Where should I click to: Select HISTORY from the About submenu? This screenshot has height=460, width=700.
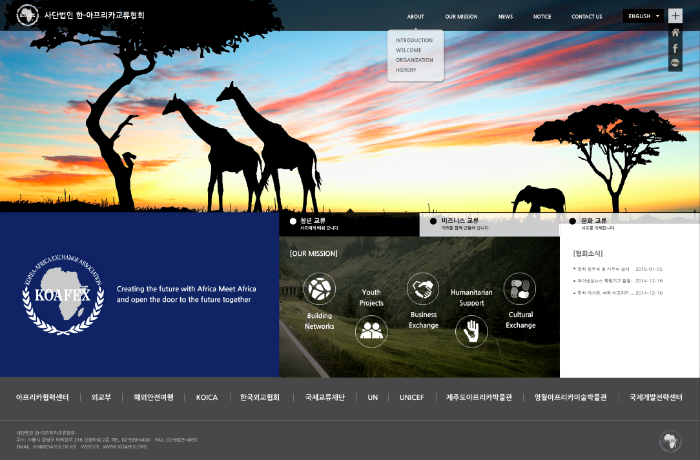(406, 70)
